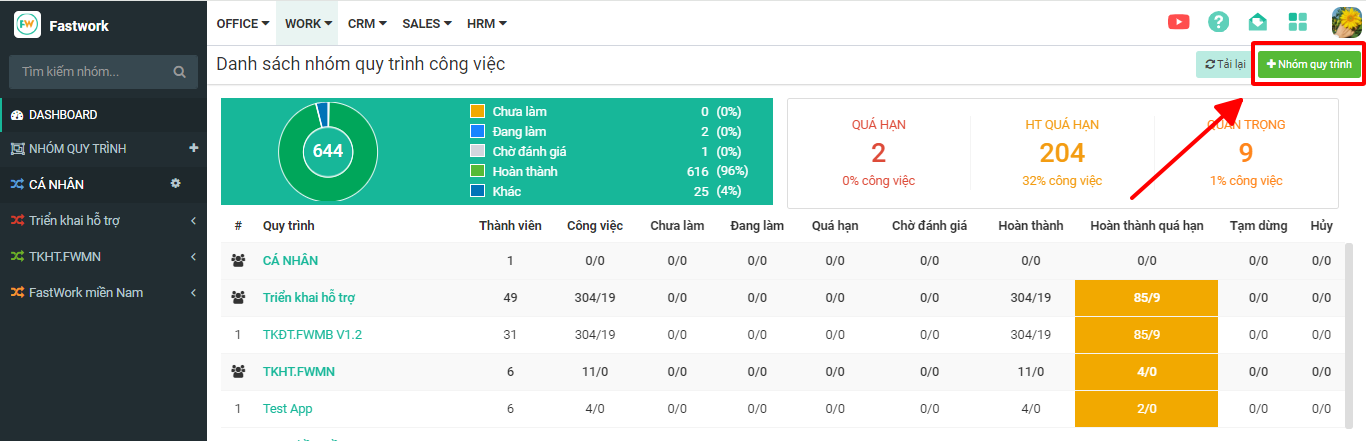
Task: Open the YouTube tutorial icon
Action: tap(1179, 22)
